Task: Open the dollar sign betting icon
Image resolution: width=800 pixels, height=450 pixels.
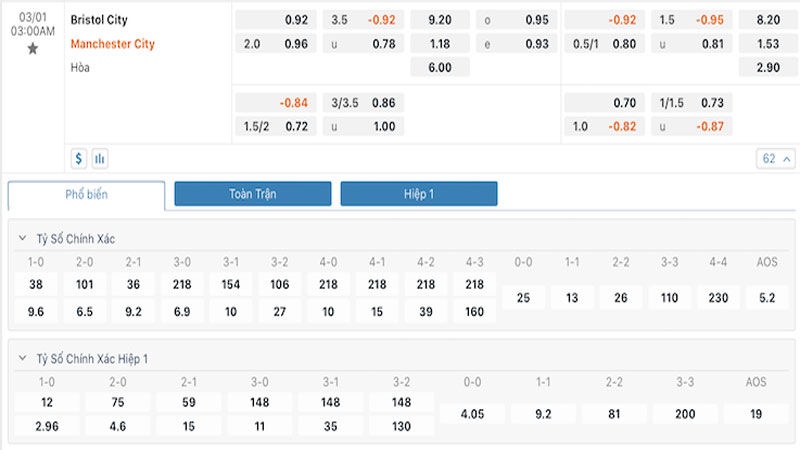Action: click(x=79, y=159)
